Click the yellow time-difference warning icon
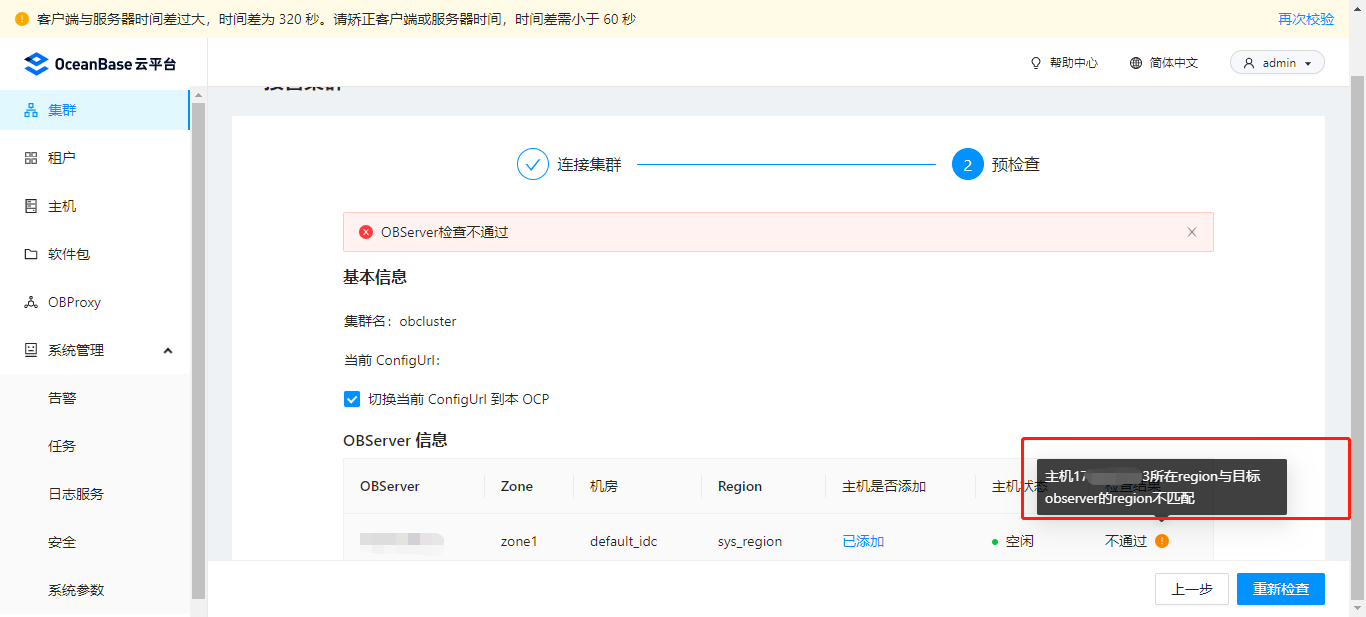The height and width of the screenshot is (617, 1366). (22, 19)
